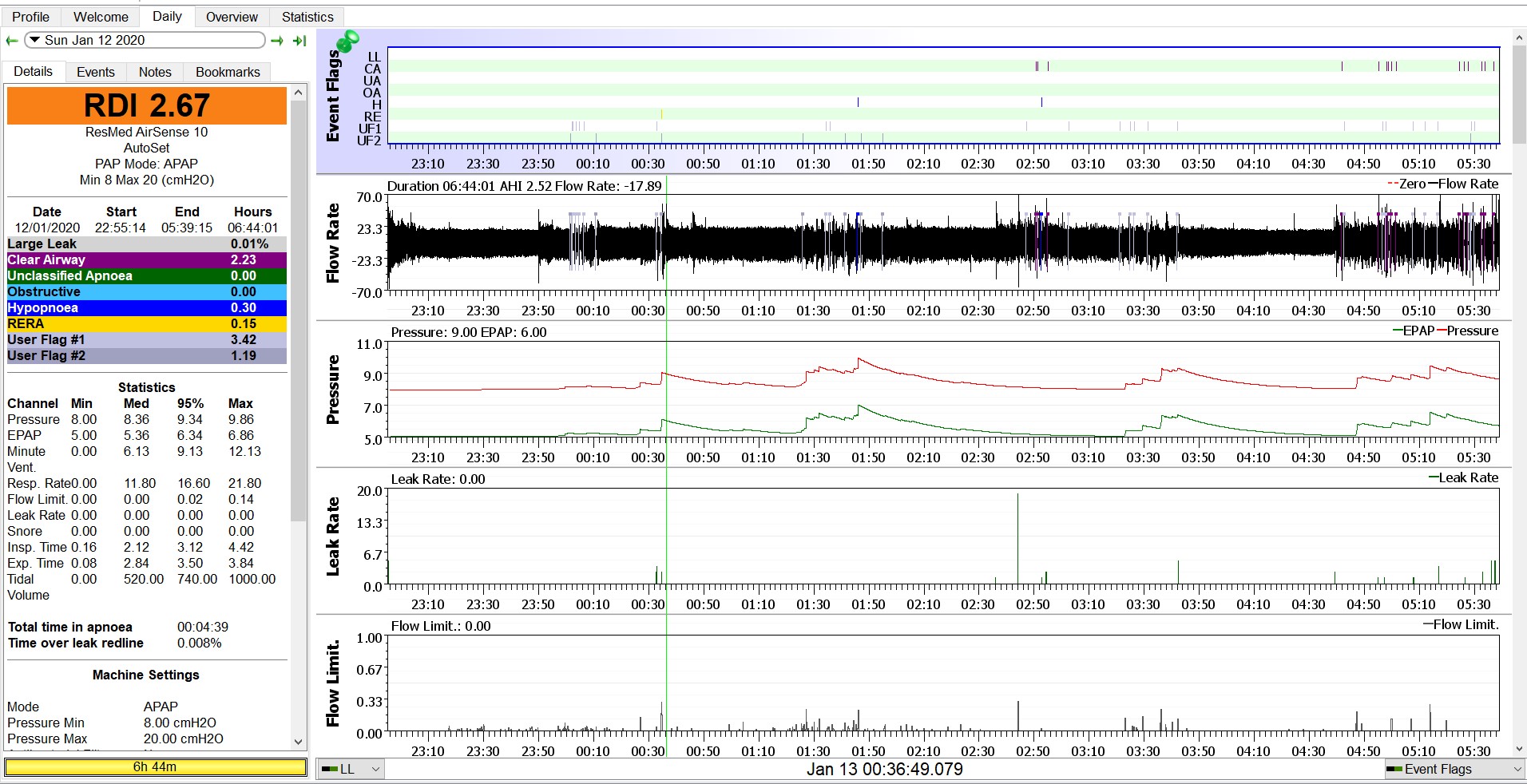Screen dimensions: 1527x784
Task: Click the timestamp Jan 13 00:36:49.079
Action: pos(884,770)
